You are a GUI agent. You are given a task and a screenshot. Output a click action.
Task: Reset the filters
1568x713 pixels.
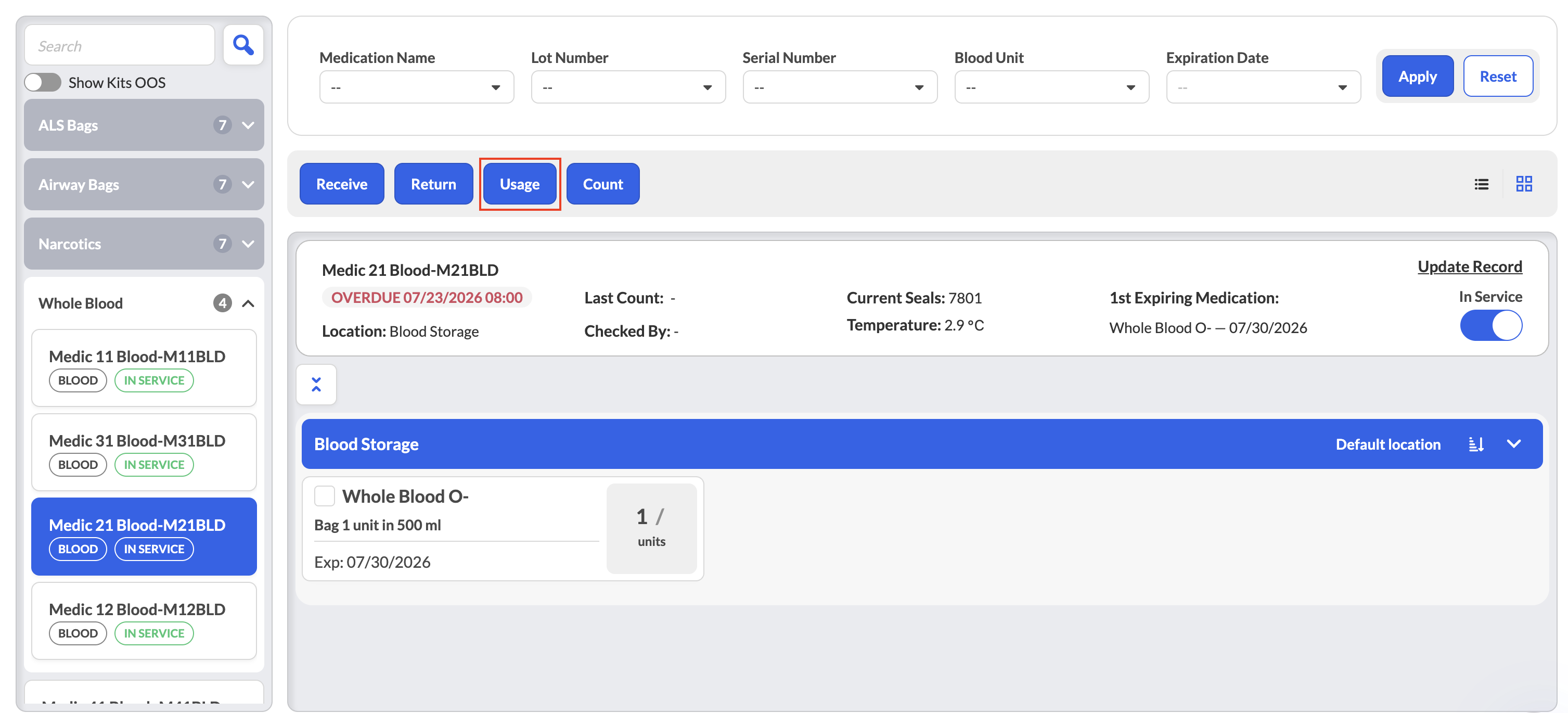[x=1498, y=76]
